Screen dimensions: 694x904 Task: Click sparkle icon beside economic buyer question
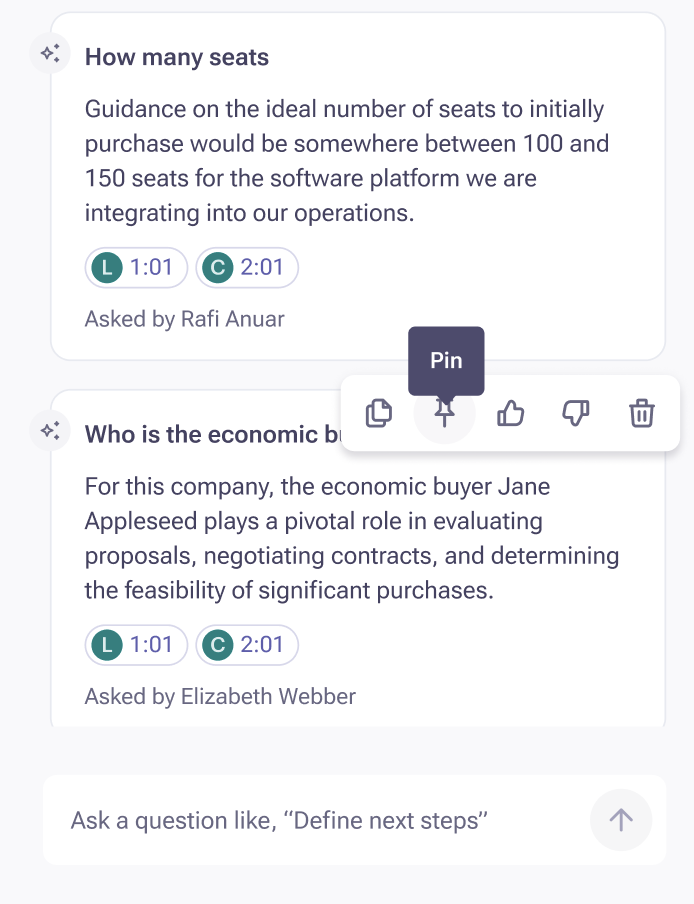point(50,431)
